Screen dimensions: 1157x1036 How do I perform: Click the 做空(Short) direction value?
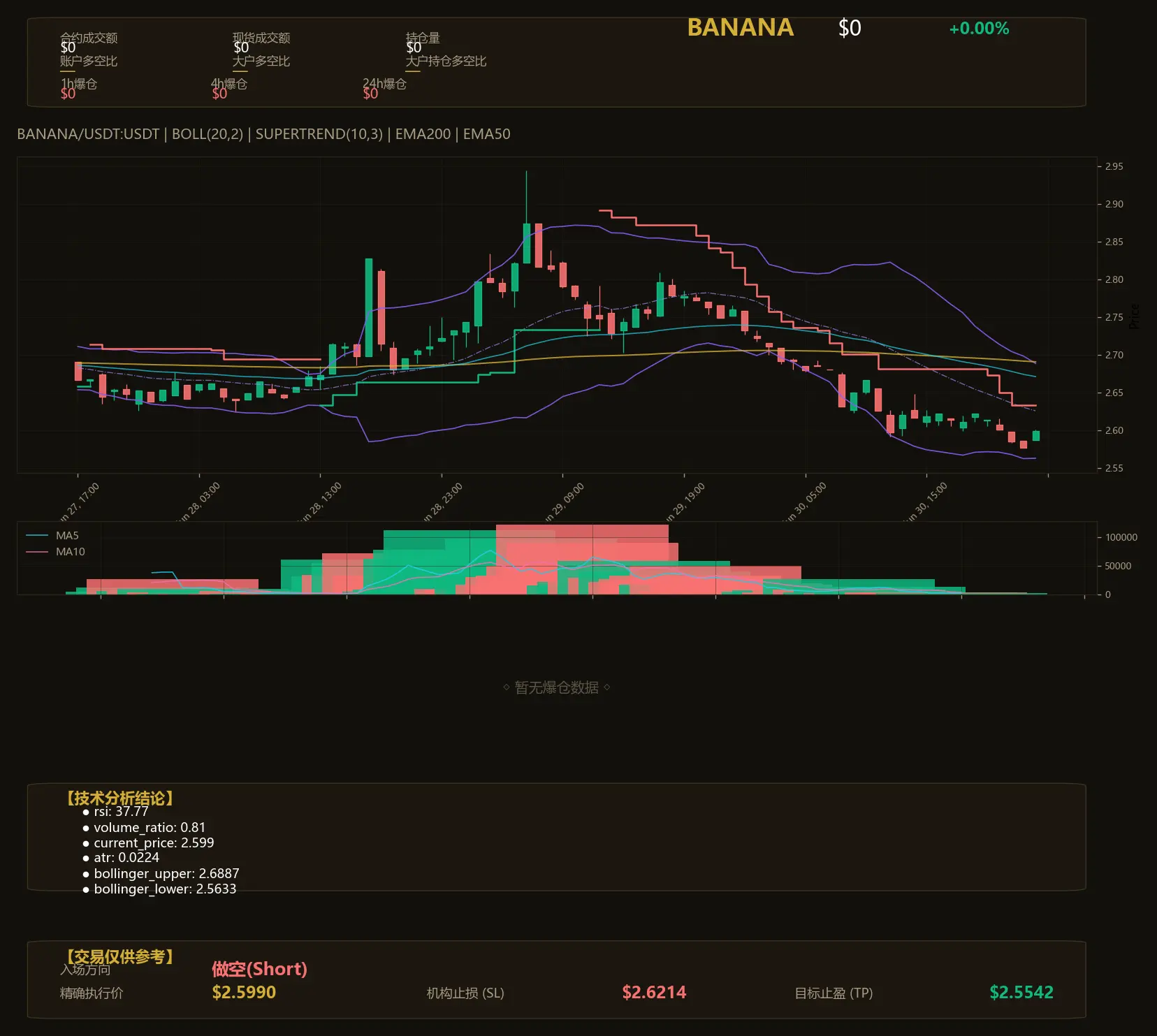click(x=259, y=969)
